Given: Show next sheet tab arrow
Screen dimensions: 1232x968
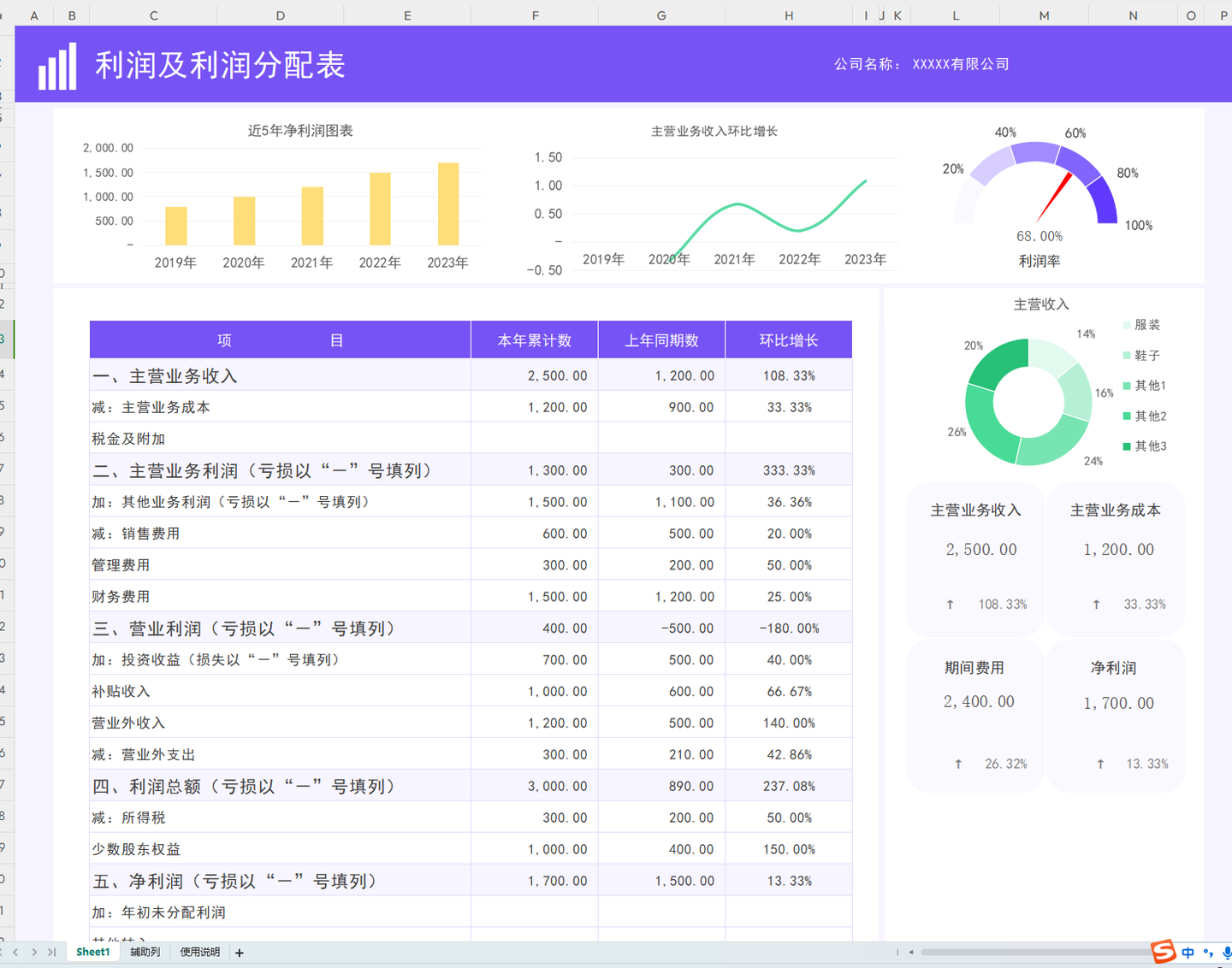Looking at the screenshot, I should coord(34,952).
